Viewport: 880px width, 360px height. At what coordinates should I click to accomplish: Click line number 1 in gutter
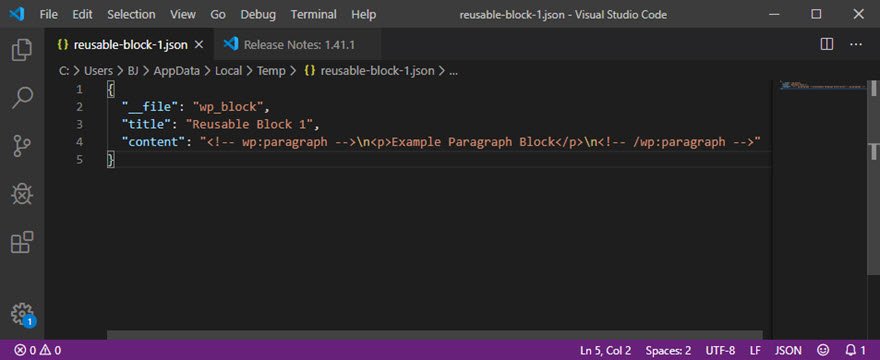pos(79,89)
